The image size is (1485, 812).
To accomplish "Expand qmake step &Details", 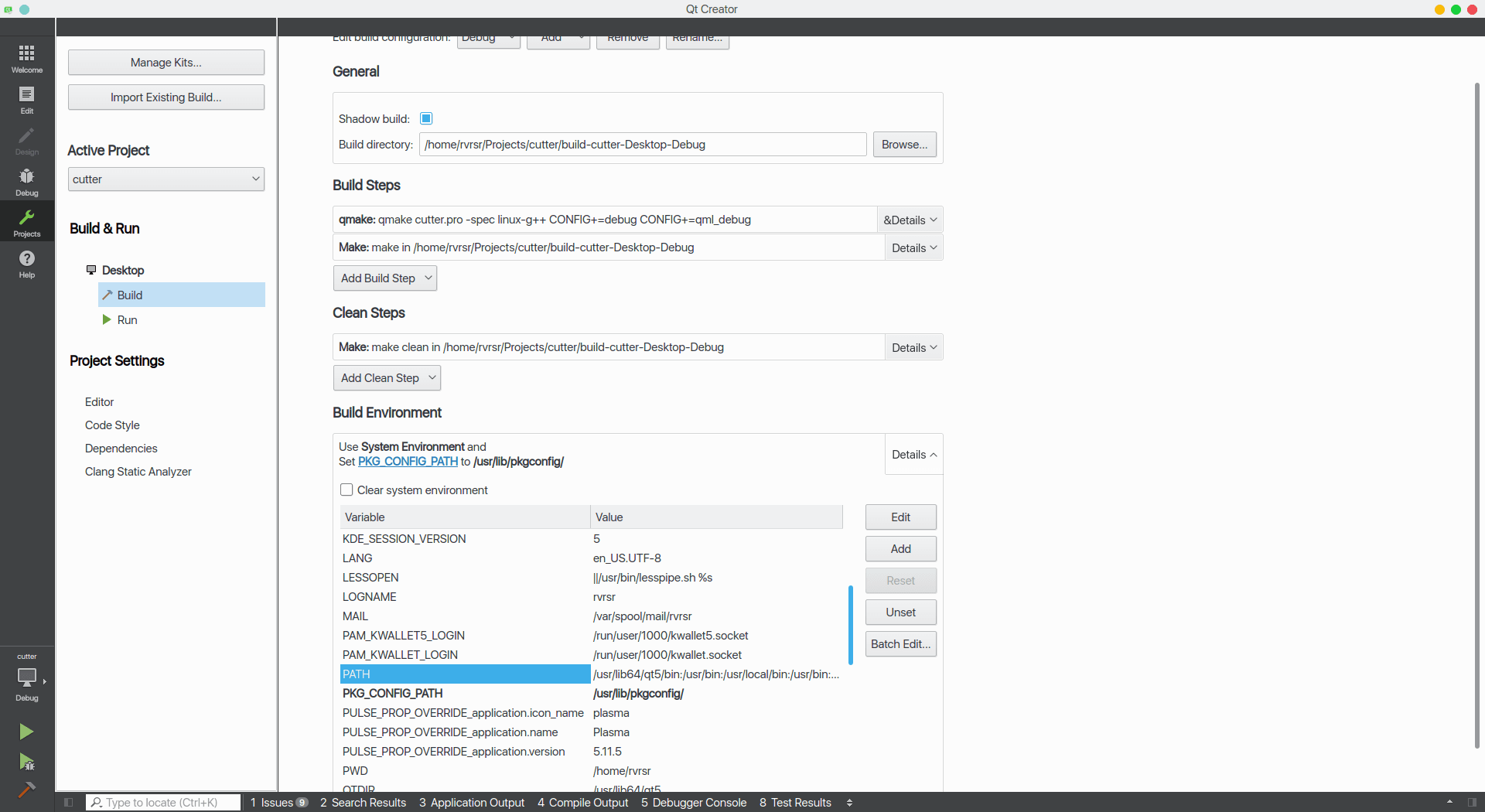I will point(910,220).
